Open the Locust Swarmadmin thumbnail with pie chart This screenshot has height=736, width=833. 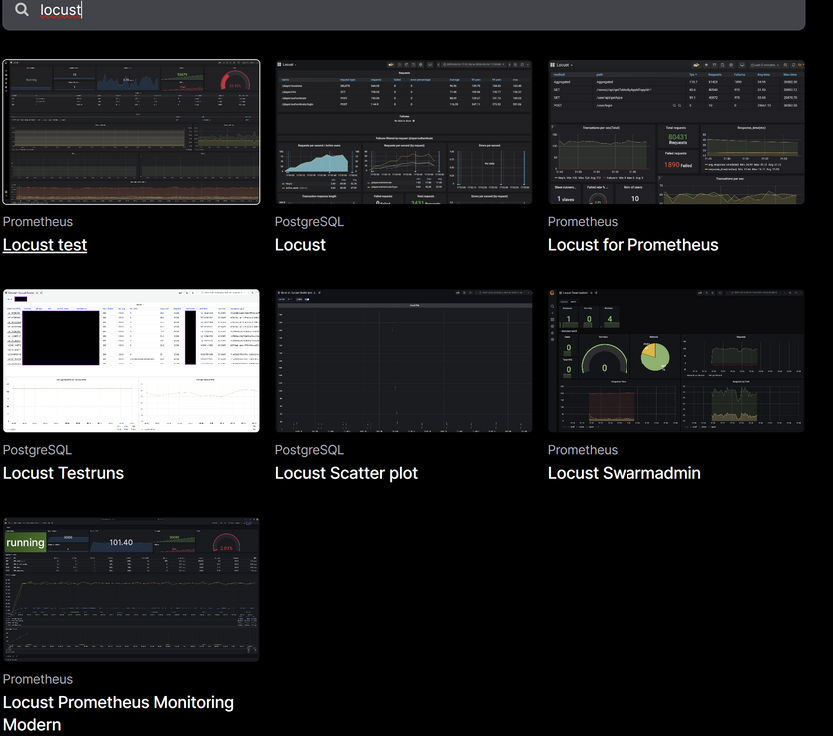click(x=676, y=361)
